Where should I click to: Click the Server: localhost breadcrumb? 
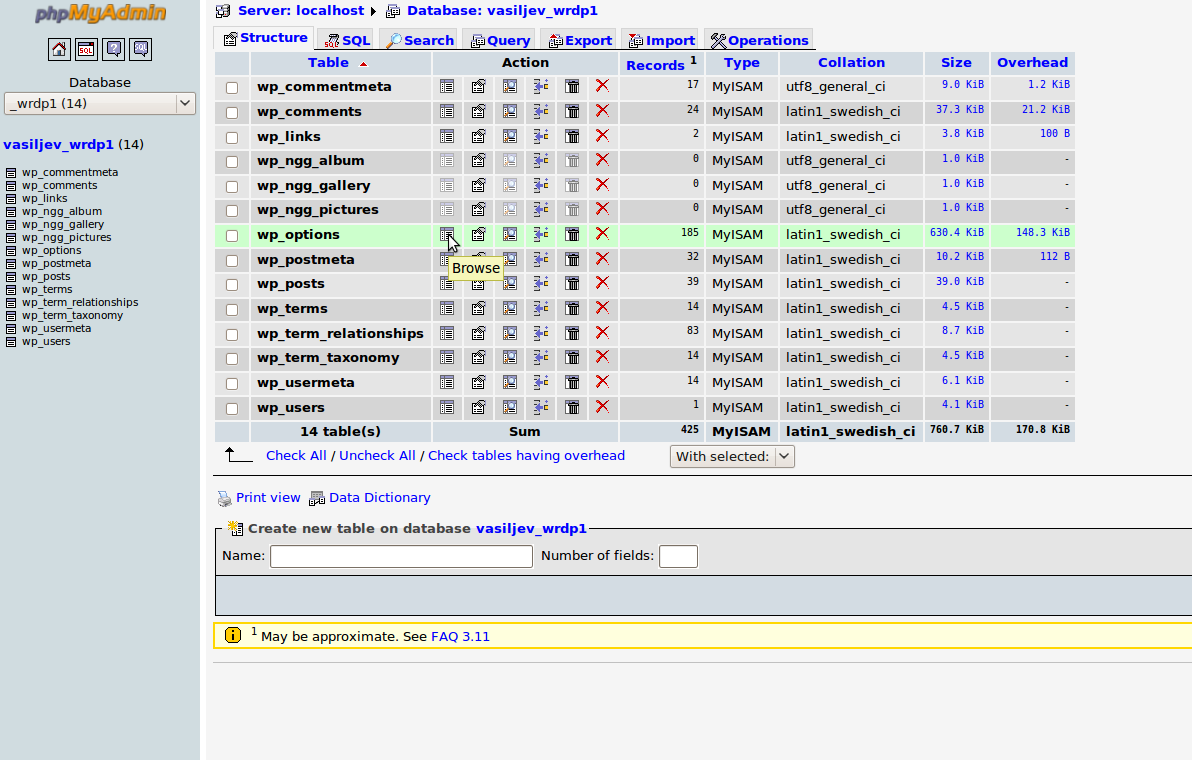(x=301, y=11)
